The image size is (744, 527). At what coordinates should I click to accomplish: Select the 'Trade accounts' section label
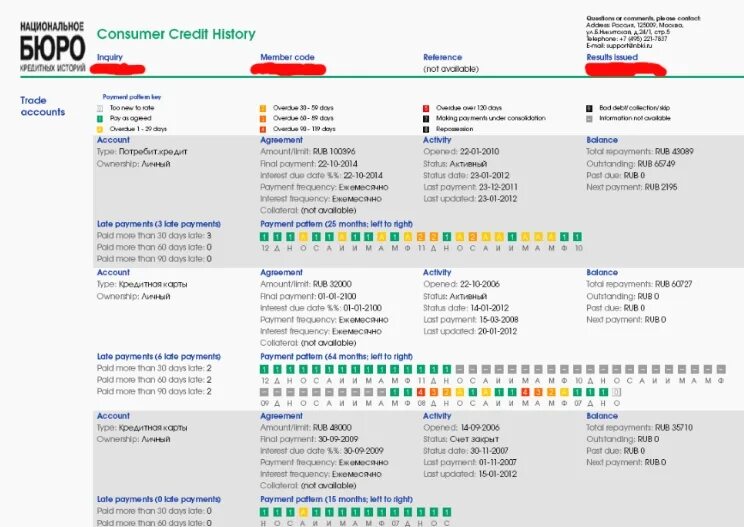(43, 106)
